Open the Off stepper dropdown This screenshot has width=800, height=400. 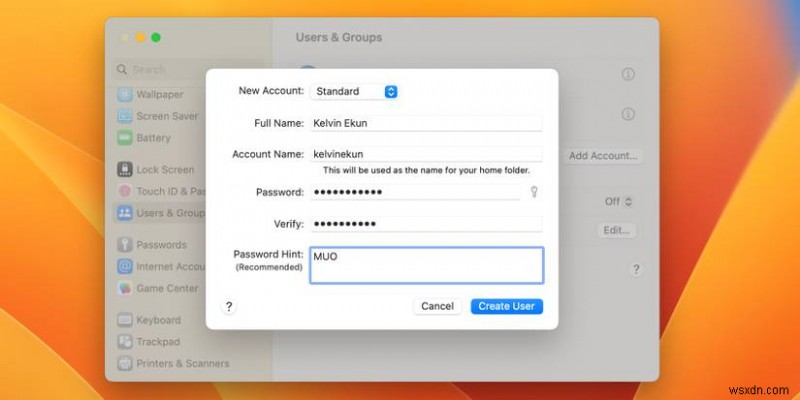618,202
